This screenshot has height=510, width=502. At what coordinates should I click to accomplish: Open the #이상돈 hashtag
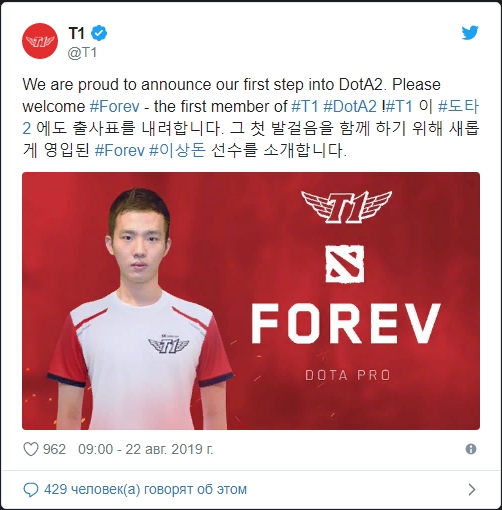point(177,150)
